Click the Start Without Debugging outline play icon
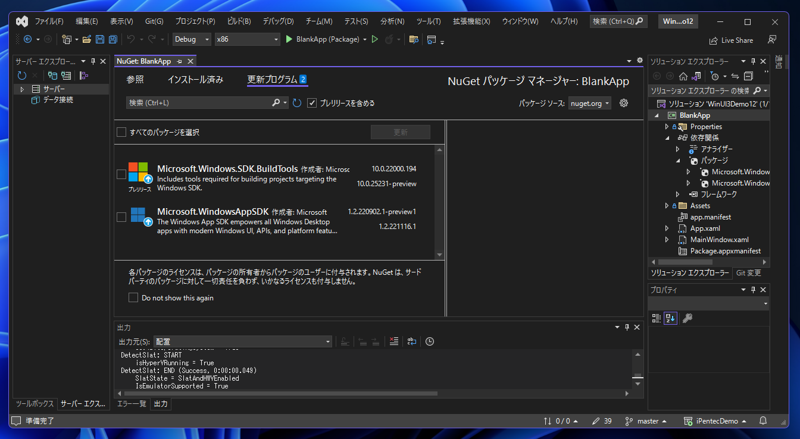800x439 pixels. point(375,39)
